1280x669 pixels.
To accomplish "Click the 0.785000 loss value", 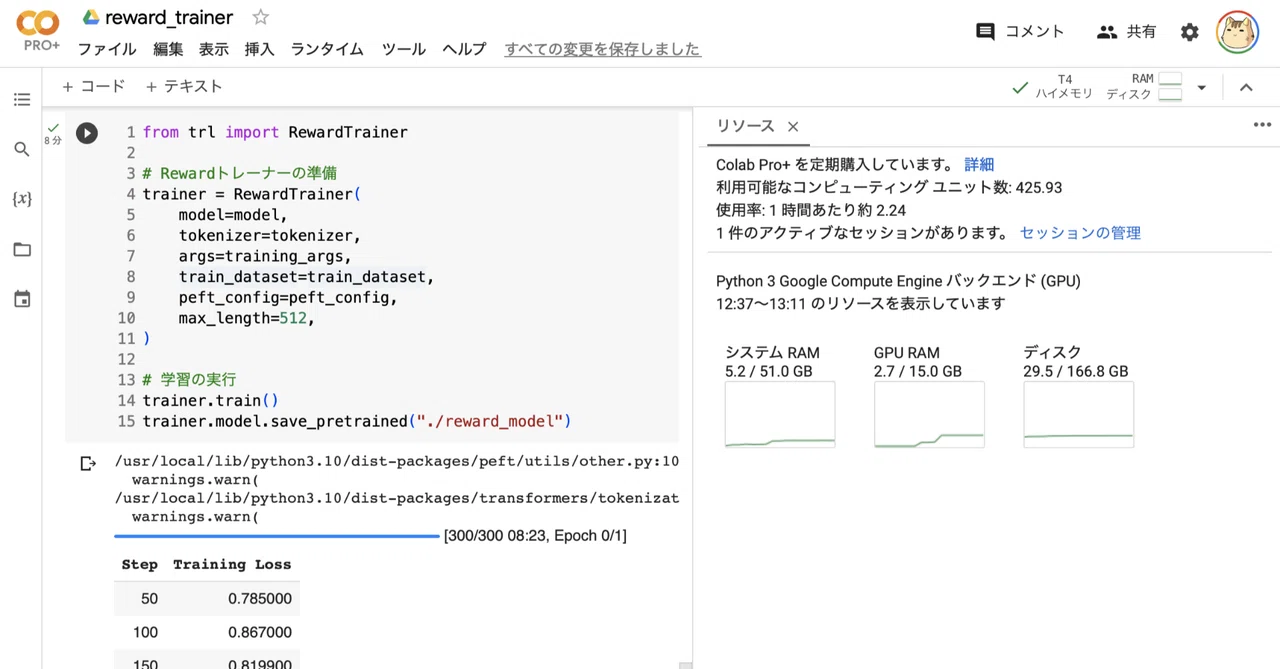I will click(x=259, y=599).
